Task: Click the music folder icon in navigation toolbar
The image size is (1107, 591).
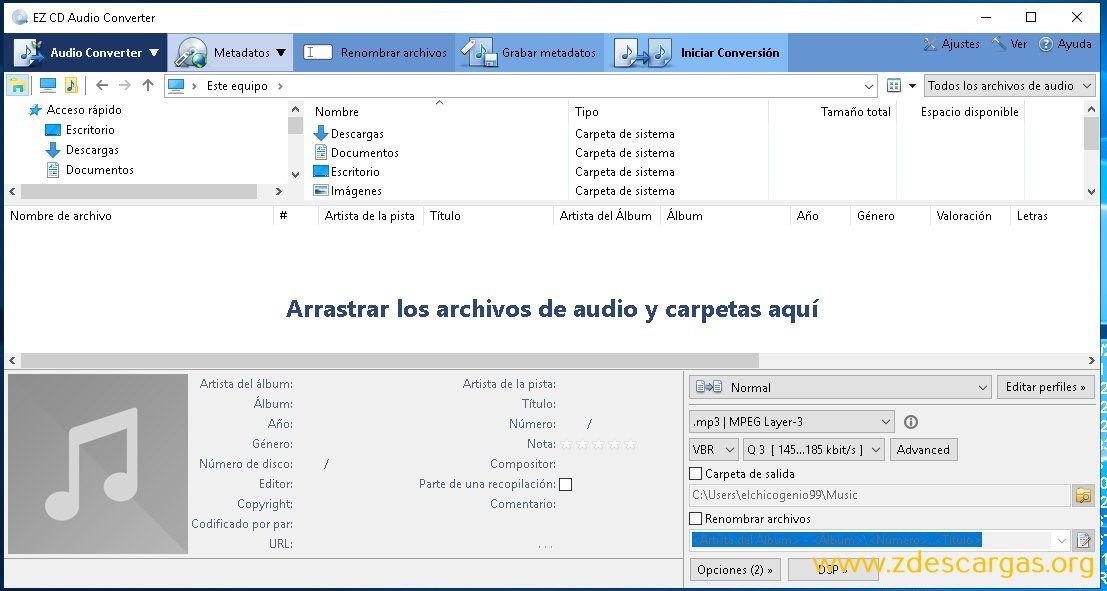Action: pyautogui.click(x=71, y=85)
